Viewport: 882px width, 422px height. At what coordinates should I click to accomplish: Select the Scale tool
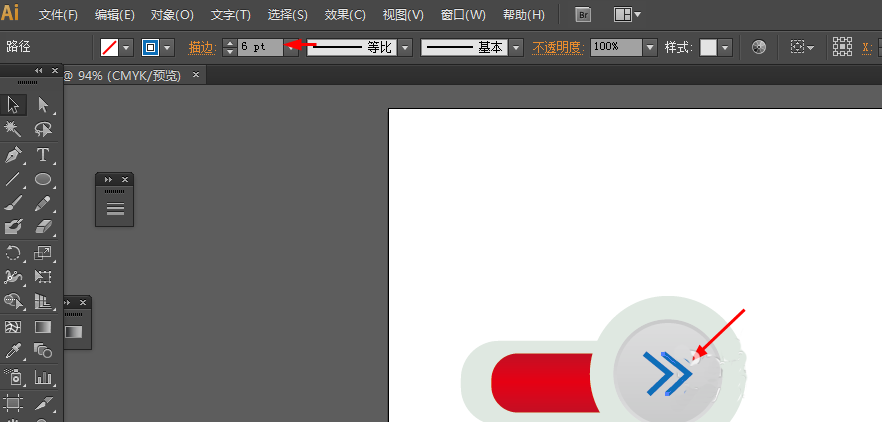pyautogui.click(x=43, y=253)
